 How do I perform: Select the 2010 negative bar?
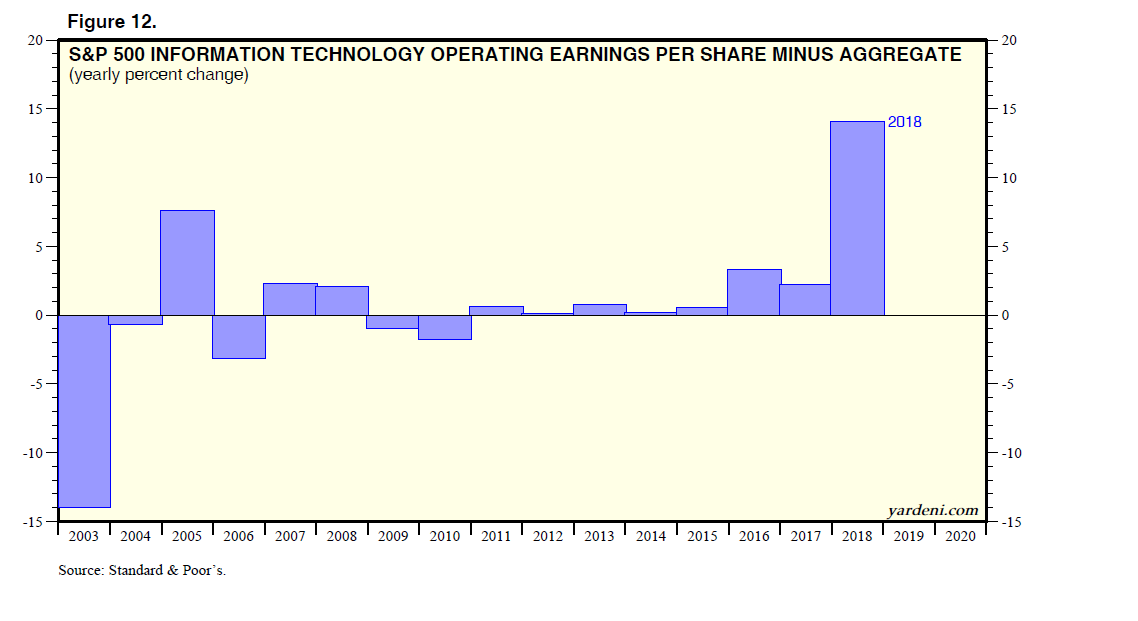tap(445, 327)
